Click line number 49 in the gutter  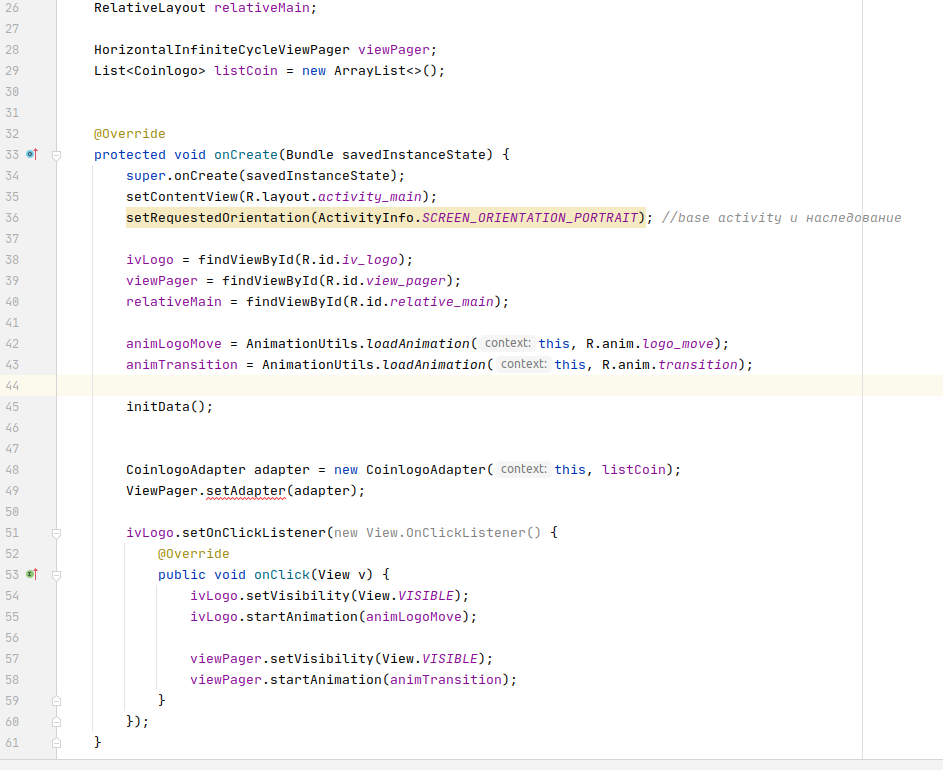(12, 491)
